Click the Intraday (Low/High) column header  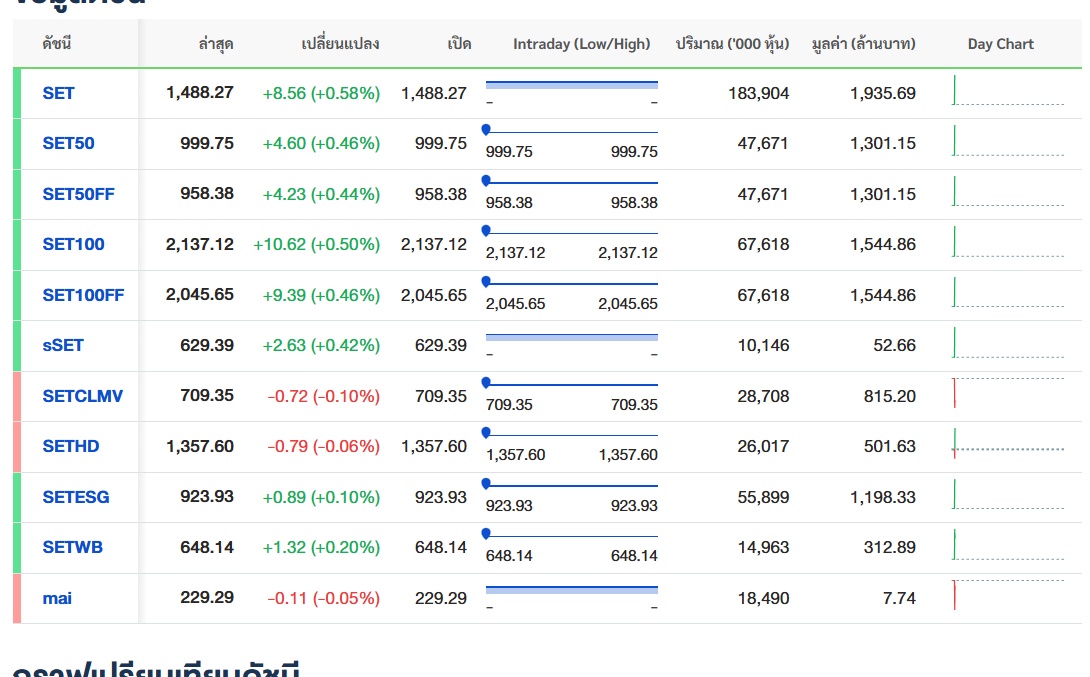pyautogui.click(x=581, y=44)
